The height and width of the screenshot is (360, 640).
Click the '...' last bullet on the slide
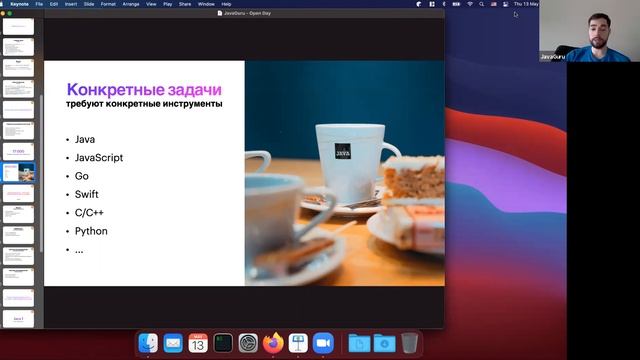[x=79, y=250]
